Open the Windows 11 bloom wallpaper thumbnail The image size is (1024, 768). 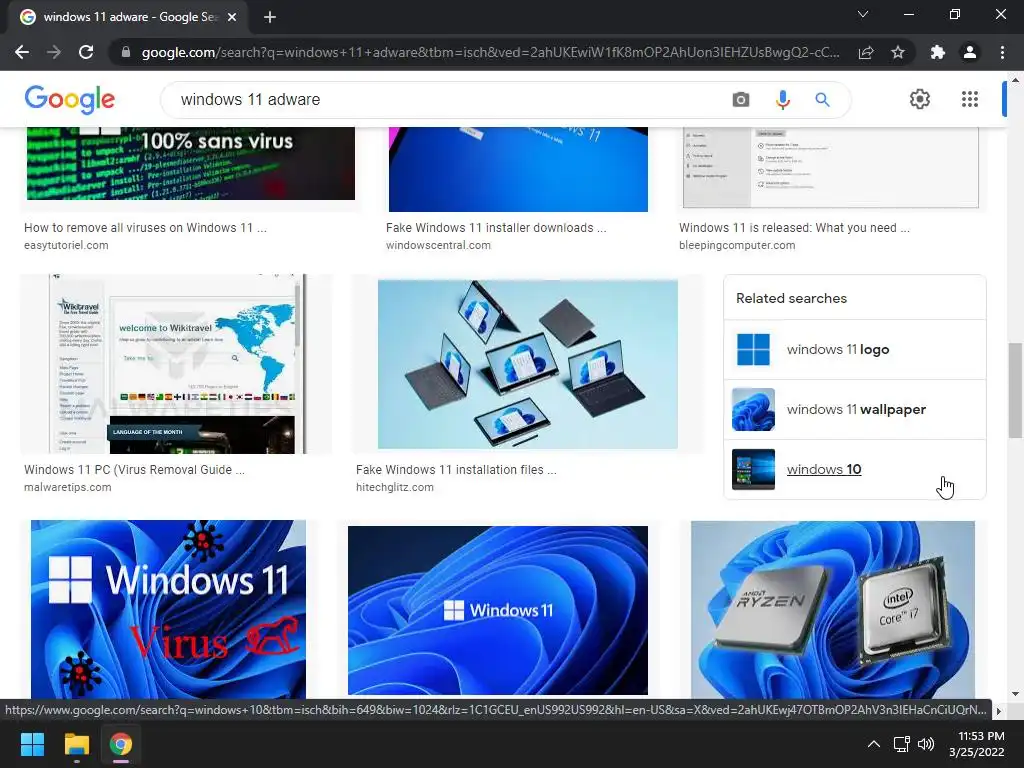click(498, 611)
